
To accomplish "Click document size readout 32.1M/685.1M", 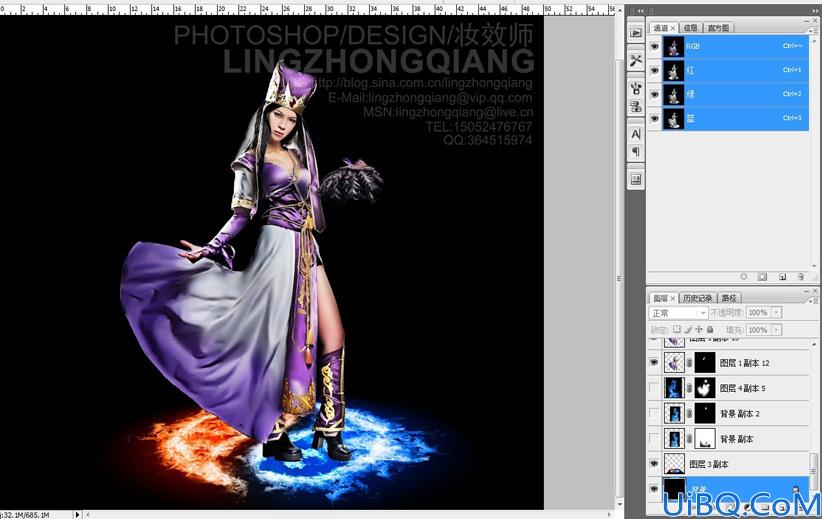I will pos(26,515).
